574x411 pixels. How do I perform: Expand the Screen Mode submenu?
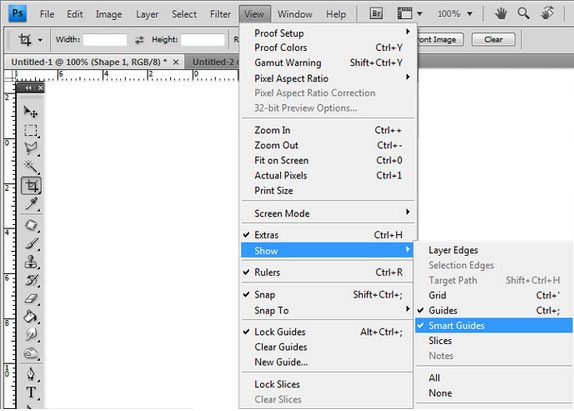[x=327, y=213]
